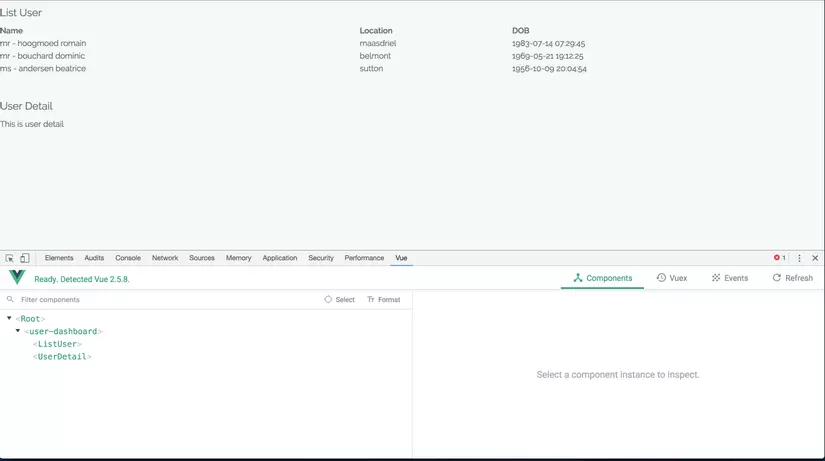The width and height of the screenshot is (825, 461).
Task: Enable the Select component picker
Action: [339, 299]
